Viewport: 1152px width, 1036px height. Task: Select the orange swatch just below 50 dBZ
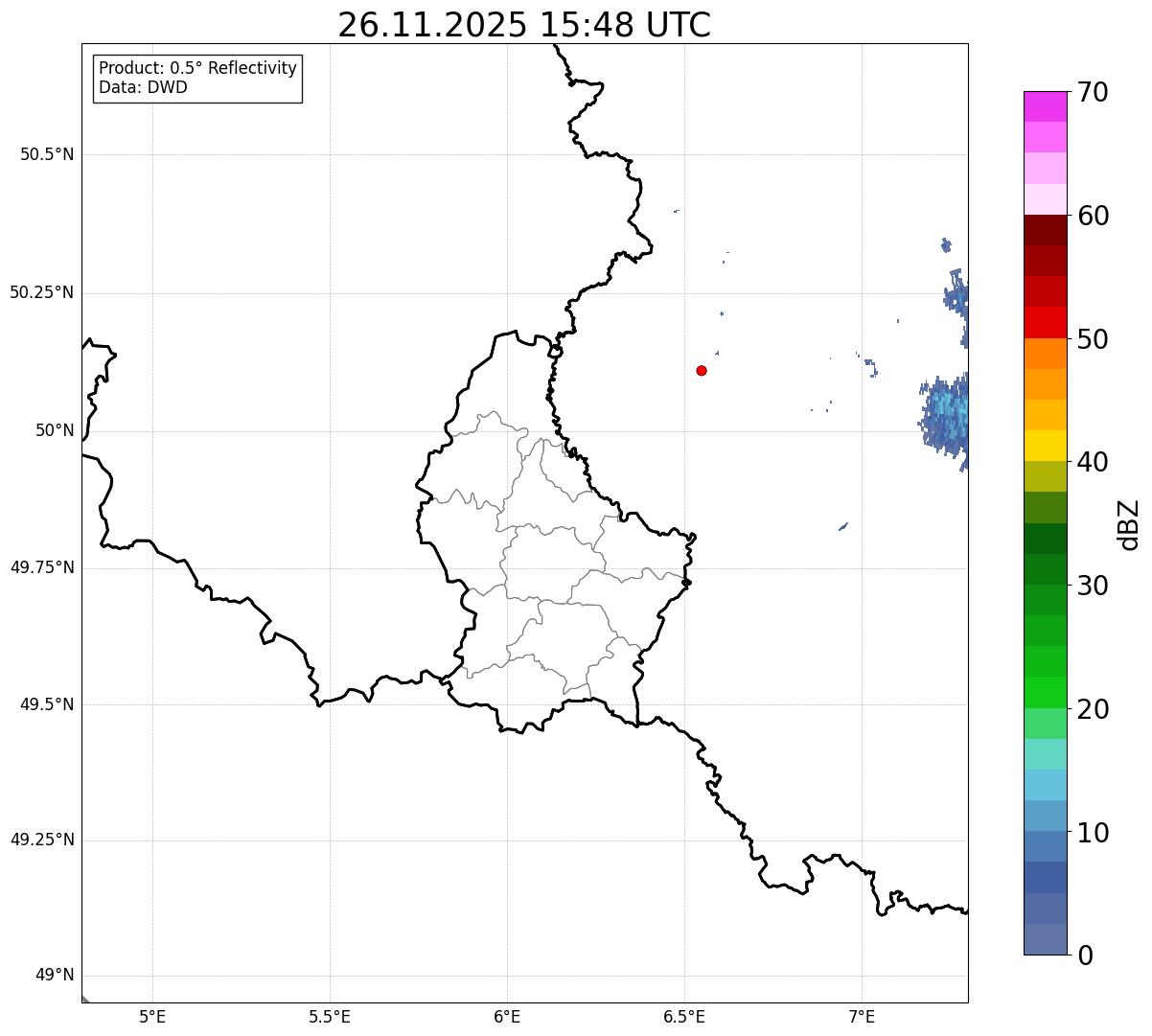pos(1045,354)
